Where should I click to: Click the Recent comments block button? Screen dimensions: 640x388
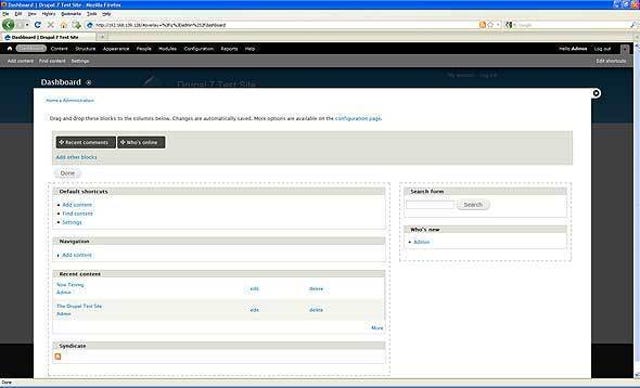pos(86,142)
